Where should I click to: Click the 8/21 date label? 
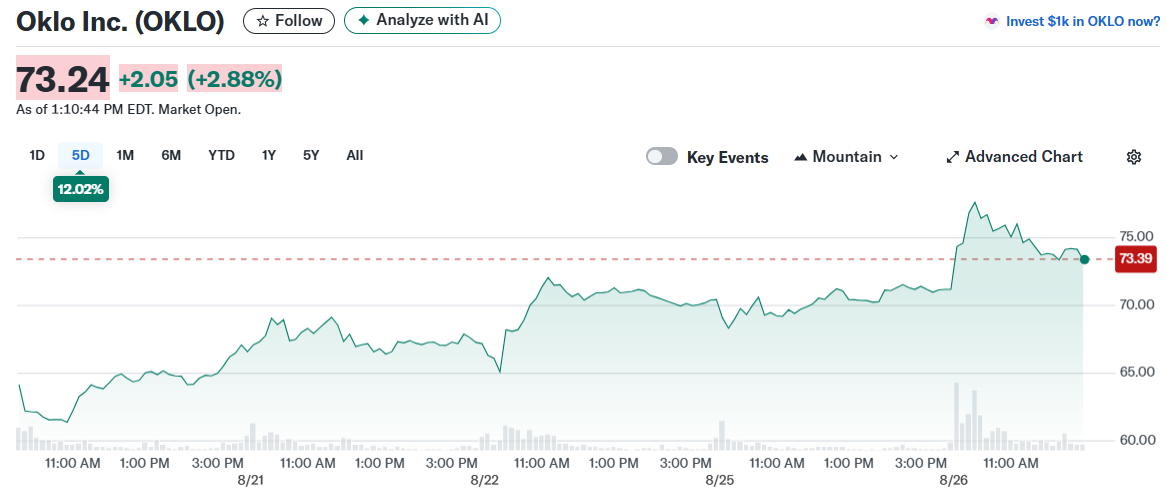click(x=251, y=480)
